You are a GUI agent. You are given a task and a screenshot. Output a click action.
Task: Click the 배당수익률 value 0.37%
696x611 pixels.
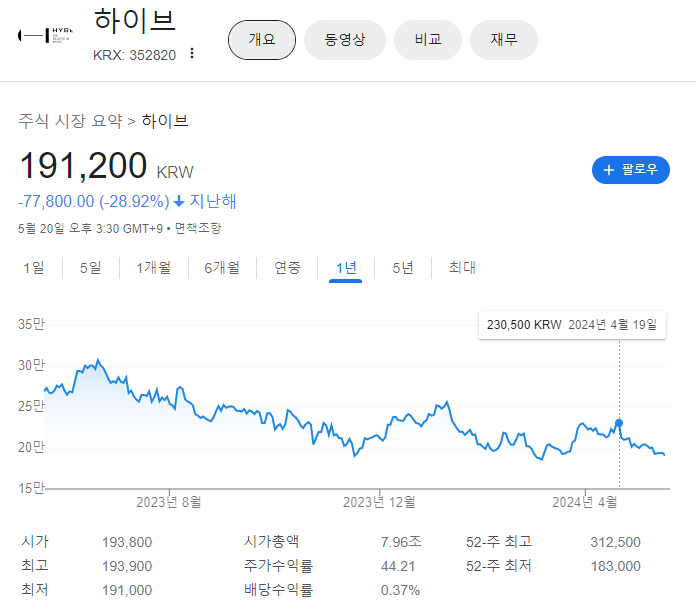click(x=400, y=590)
